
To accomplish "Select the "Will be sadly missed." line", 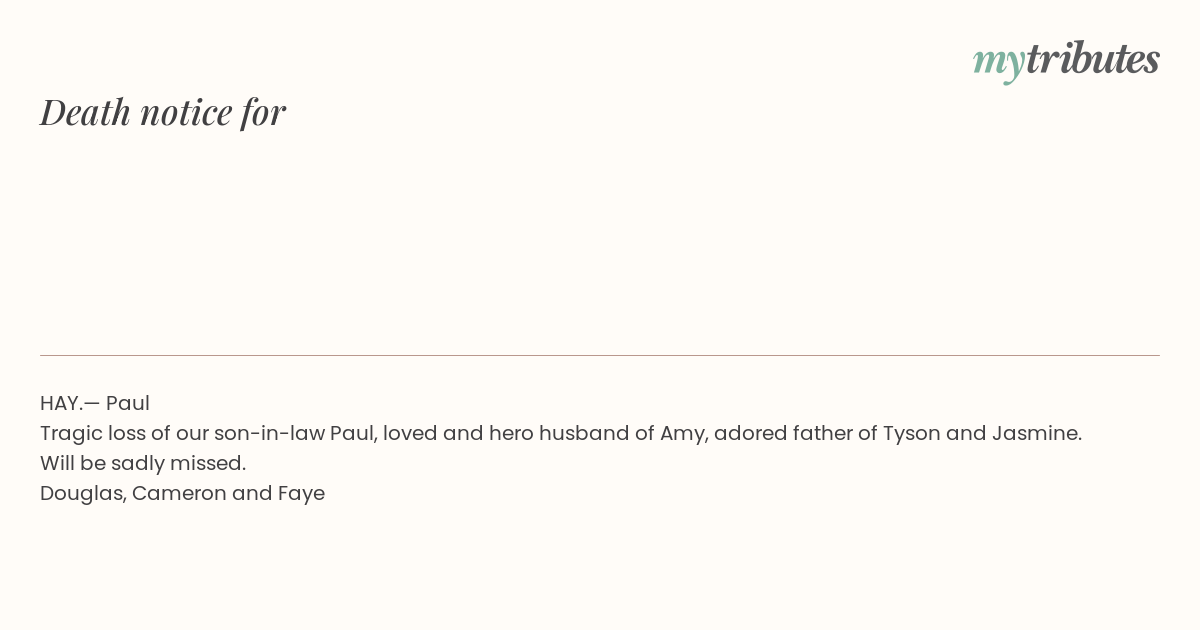I will pyautogui.click(x=143, y=463).
